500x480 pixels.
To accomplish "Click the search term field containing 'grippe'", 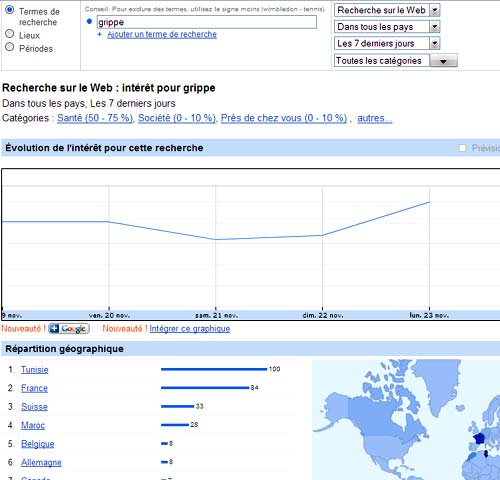I will point(207,22).
